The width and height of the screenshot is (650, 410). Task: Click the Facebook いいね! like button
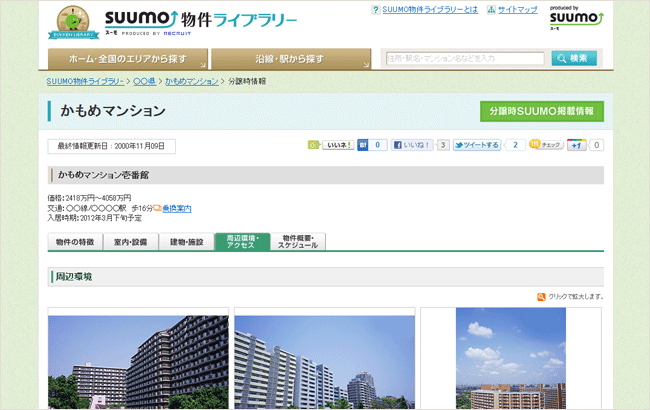click(x=411, y=145)
